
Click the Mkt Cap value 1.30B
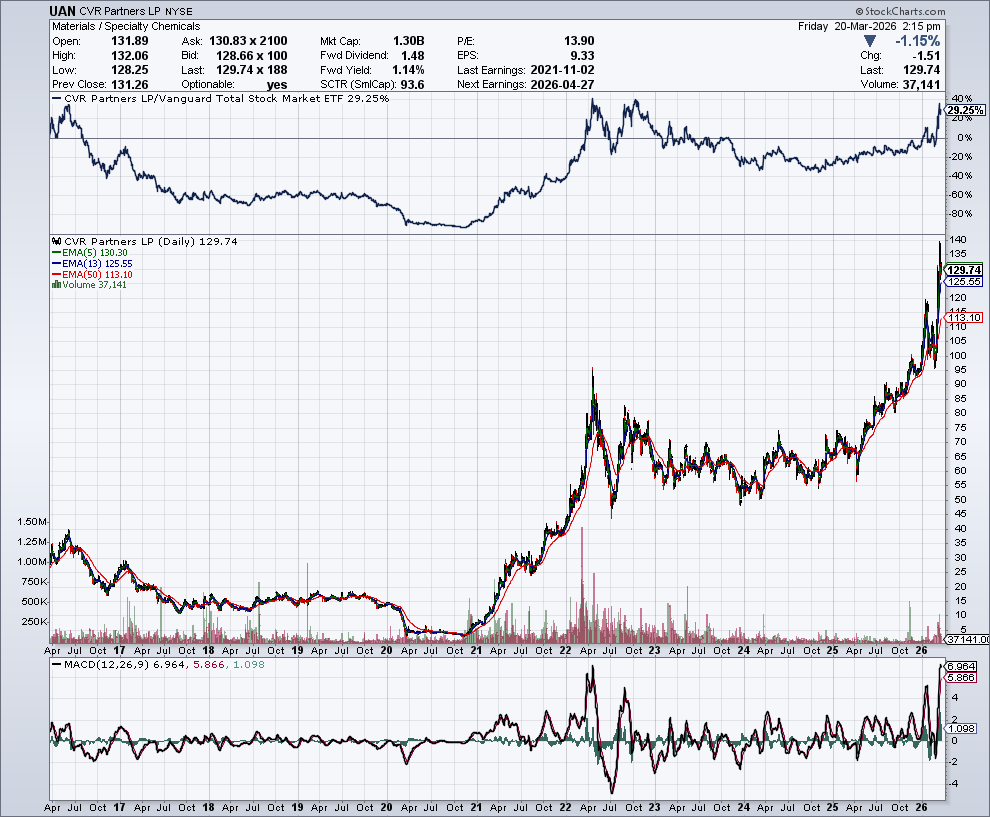pyautogui.click(x=409, y=41)
